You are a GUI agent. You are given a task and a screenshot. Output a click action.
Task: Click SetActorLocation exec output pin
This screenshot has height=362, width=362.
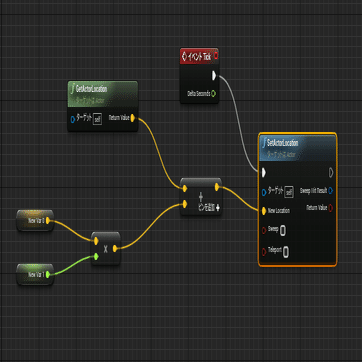click(x=331, y=172)
